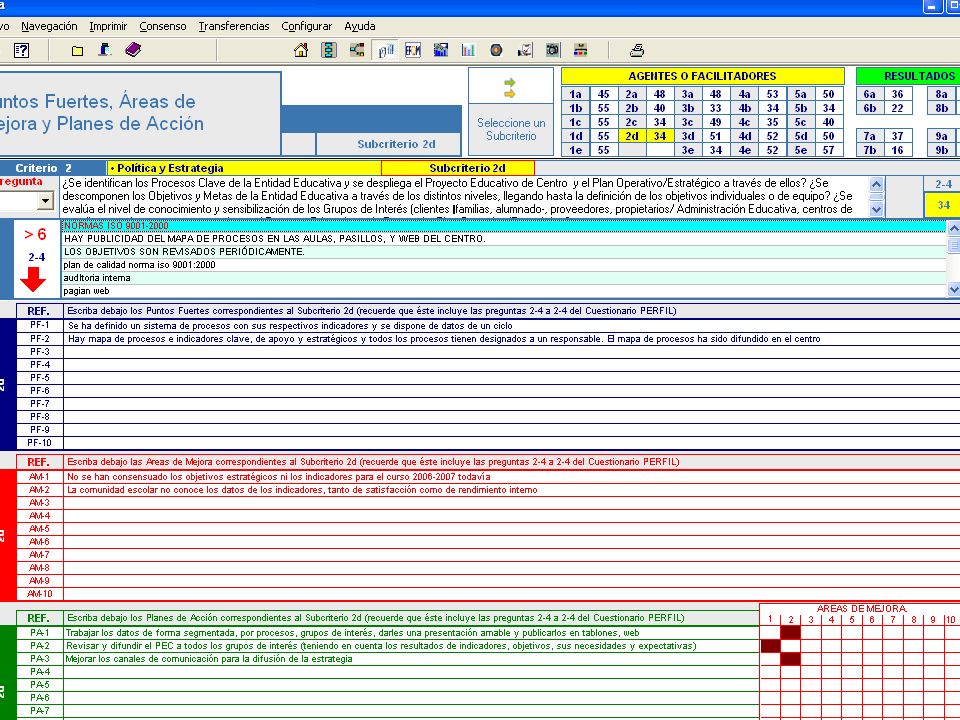
Task: Click the branching tree structure icon
Action: point(357,50)
